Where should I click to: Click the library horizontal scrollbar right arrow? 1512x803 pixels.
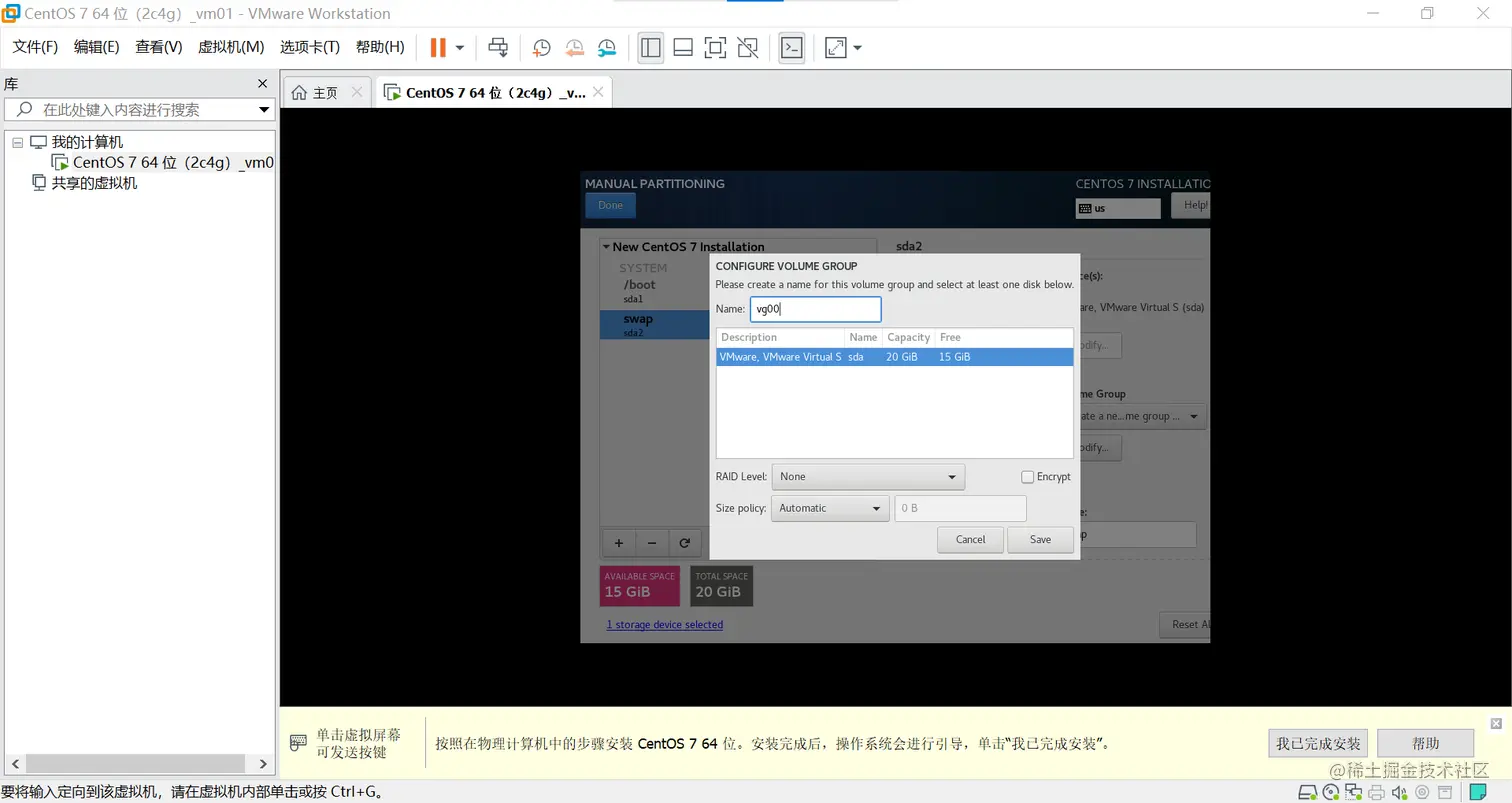coord(263,764)
